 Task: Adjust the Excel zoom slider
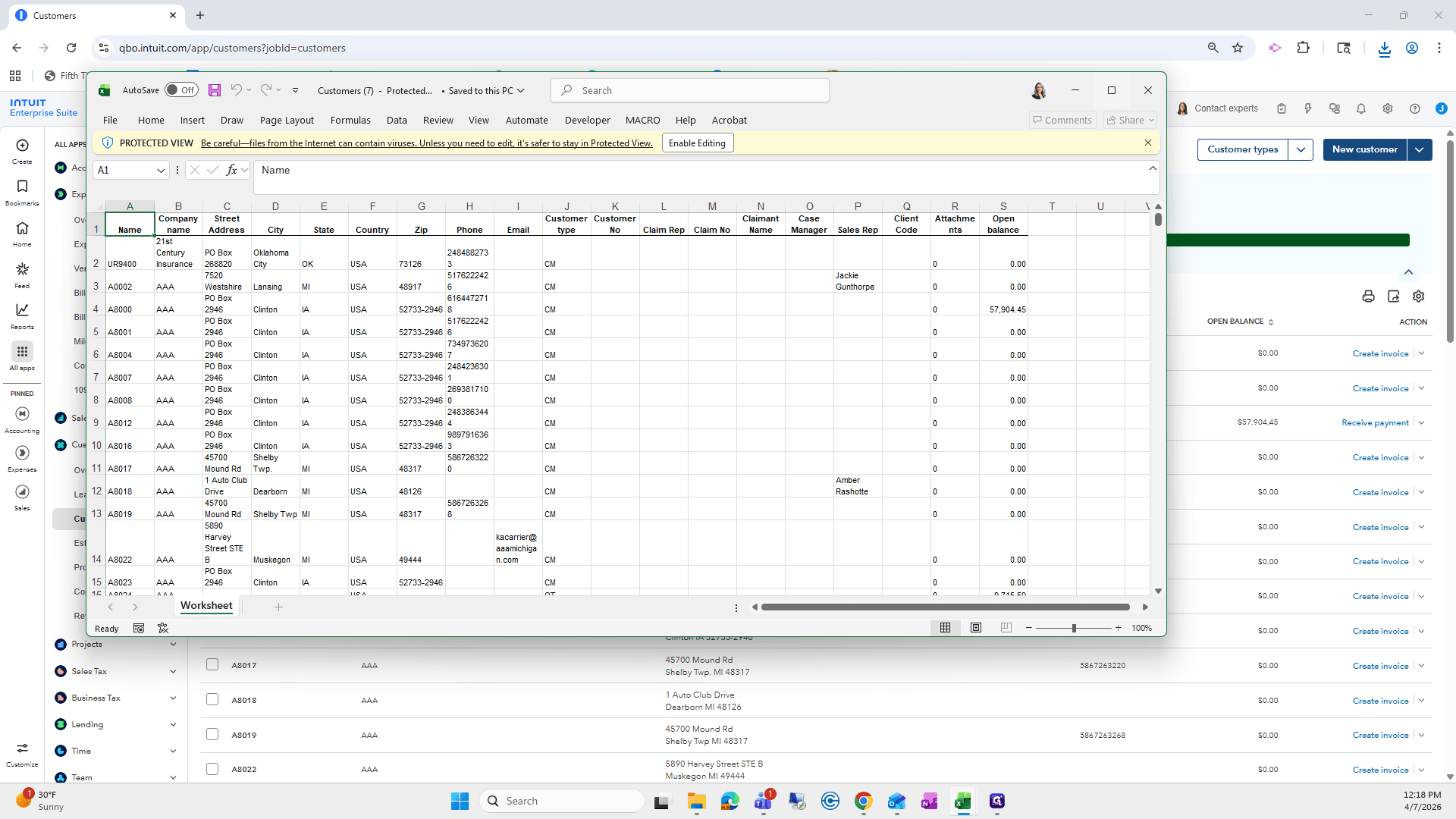tap(1074, 628)
